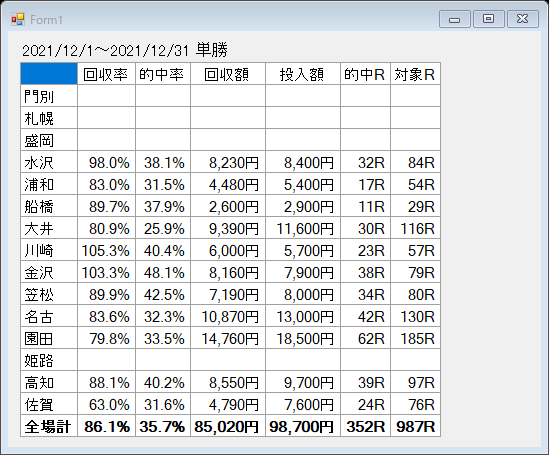
Task: Click the 42.5% cell for 笠松
Action: pyautogui.click(x=163, y=294)
